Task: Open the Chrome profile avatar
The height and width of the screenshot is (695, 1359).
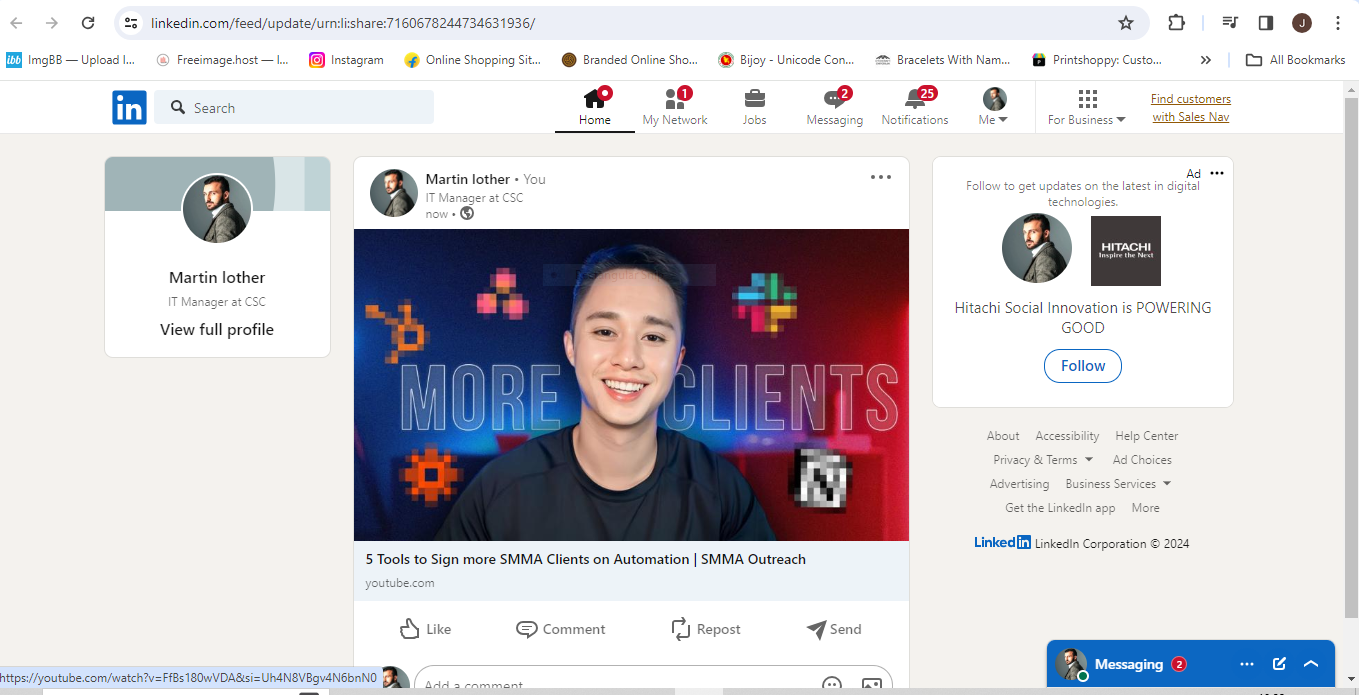Action: (1302, 22)
